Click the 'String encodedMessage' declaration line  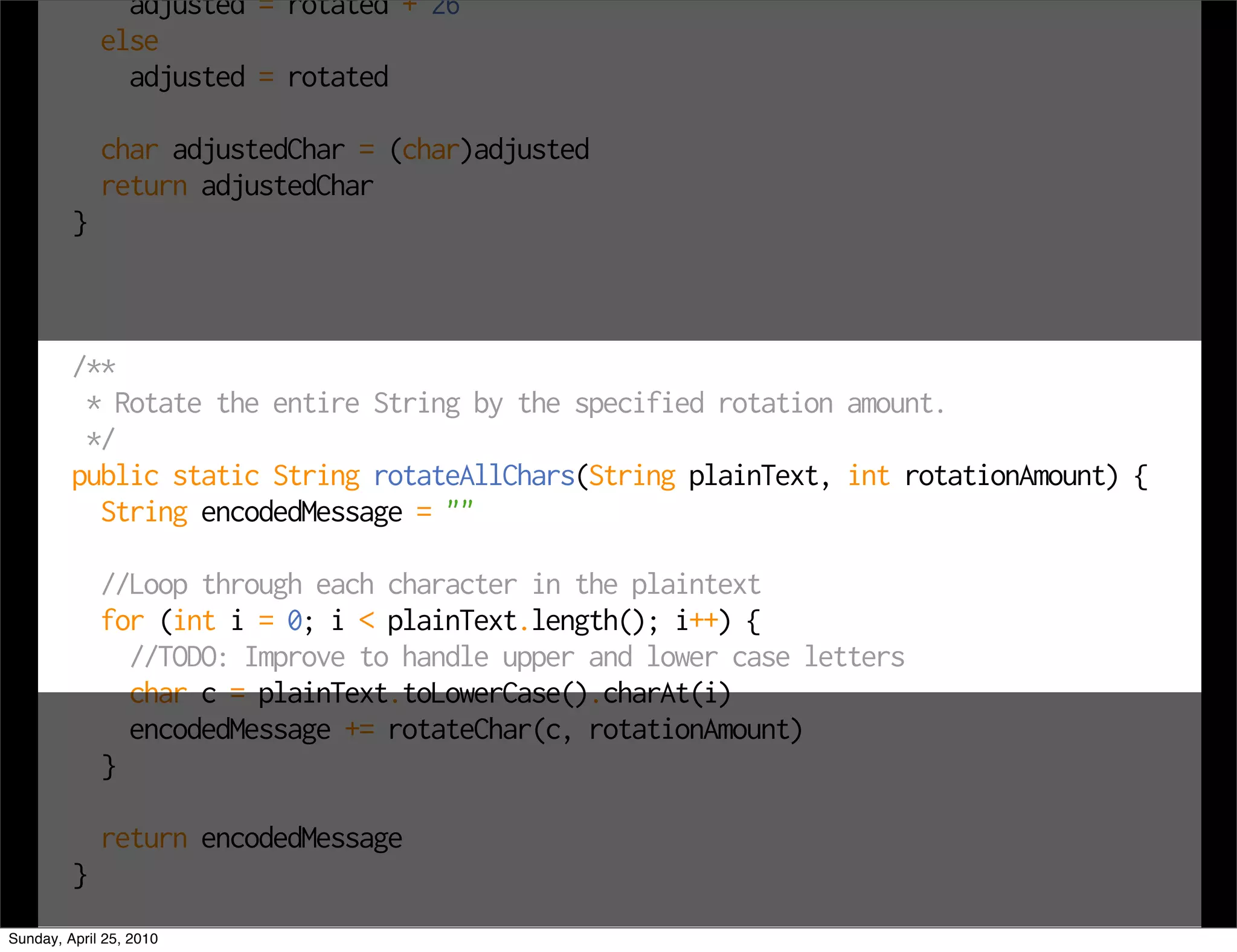pyautogui.click(x=288, y=513)
